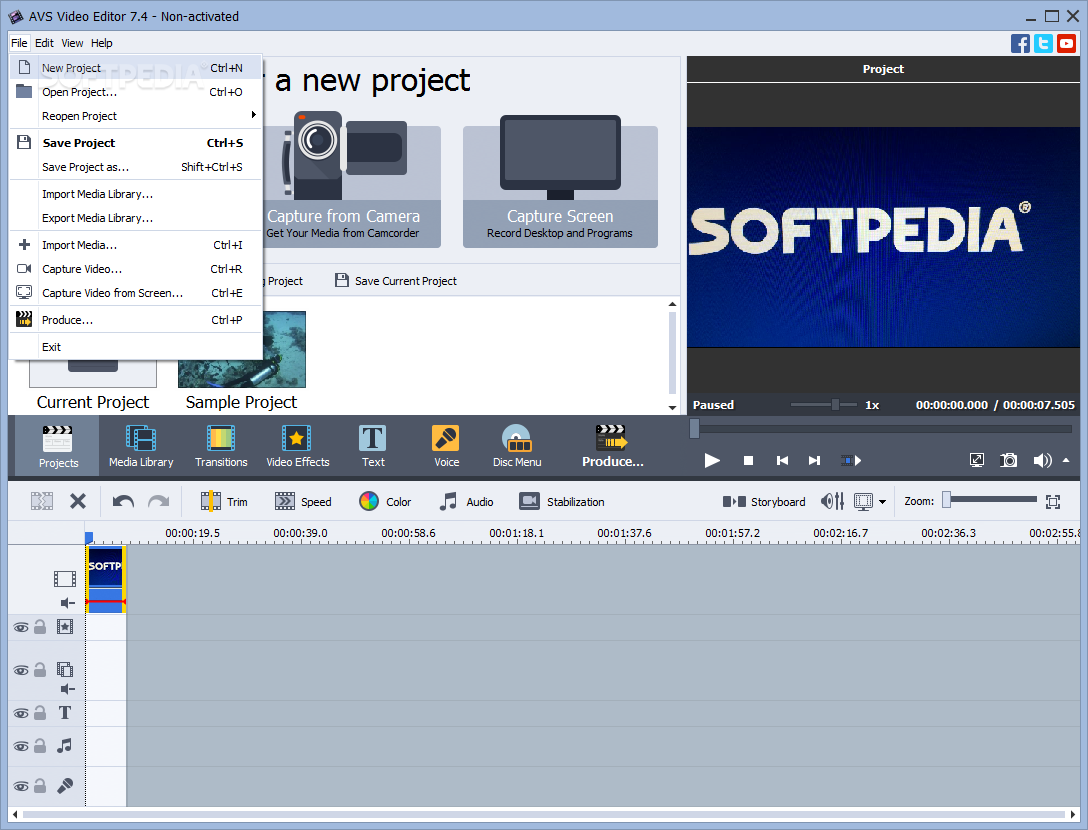Image resolution: width=1088 pixels, height=830 pixels.
Task: Lock the text track
Action: coord(40,713)
